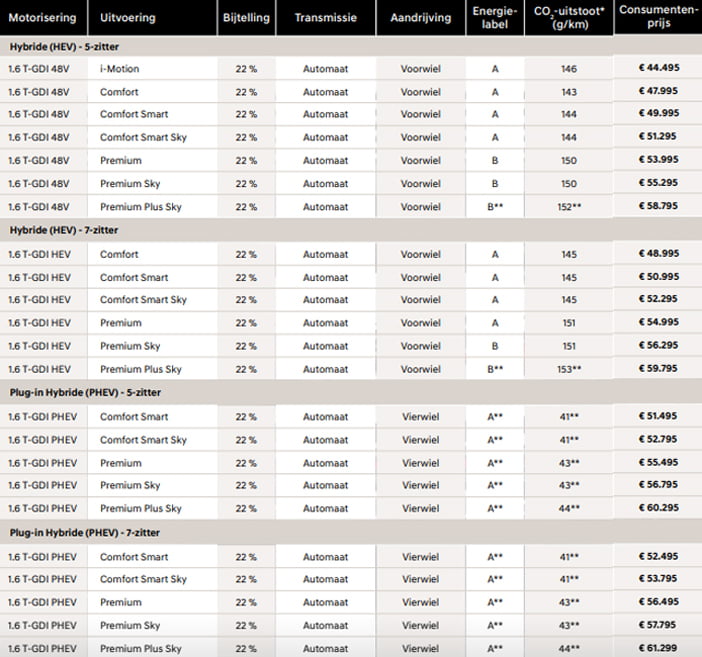Click the CO2 value 143
Screen dimensions: 702x657
569,92
